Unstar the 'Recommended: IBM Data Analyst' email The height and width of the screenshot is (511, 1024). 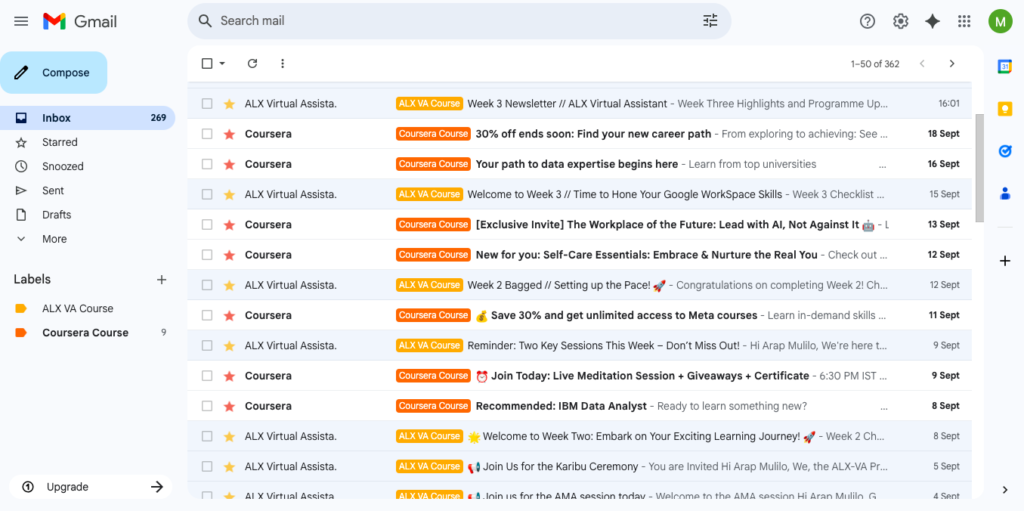click(229, 406)
